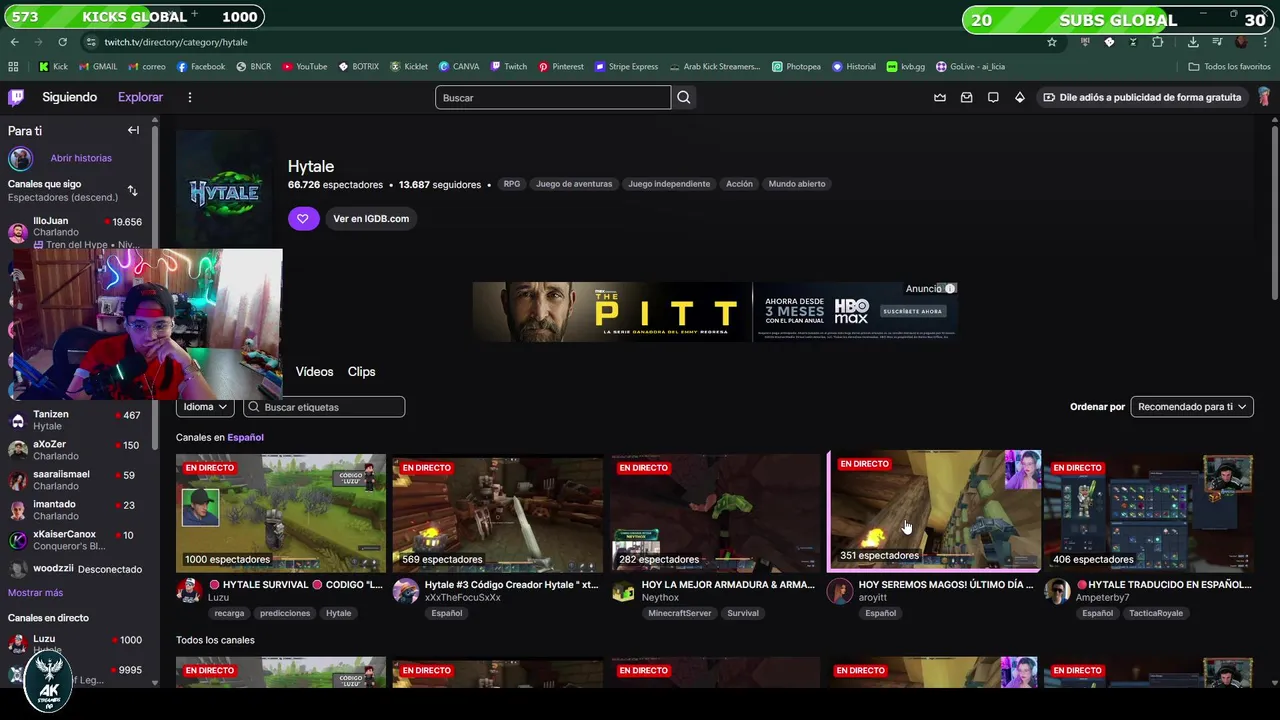The height and width of the screenshot is (720, 1280).
Task: Open the Vídeos tab
Action: tap(314, 371)
